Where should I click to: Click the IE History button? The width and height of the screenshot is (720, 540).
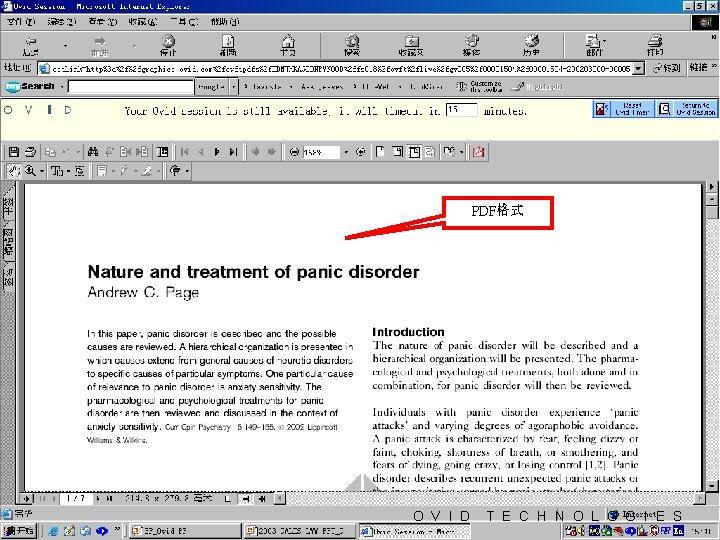[x=531, y=45]
